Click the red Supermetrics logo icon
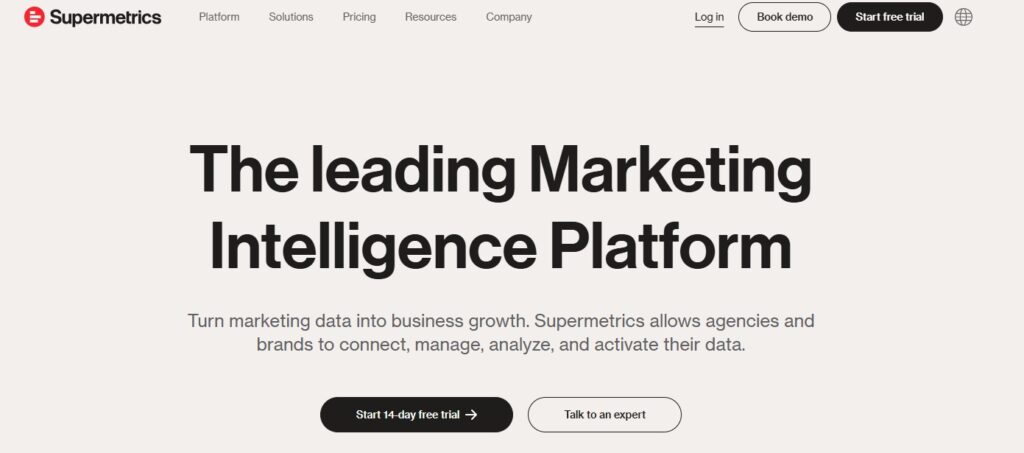1024x453 pixels. (34, 17)
